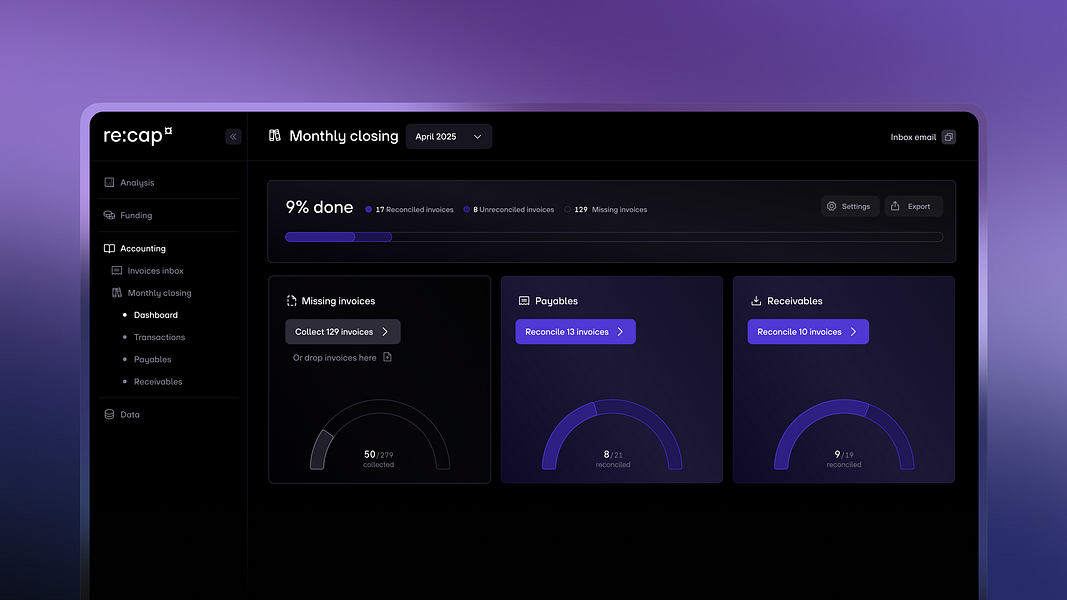The image size is (1067, 600).
Task: Click Collect 129 invoices button
Action: point(343,332)
